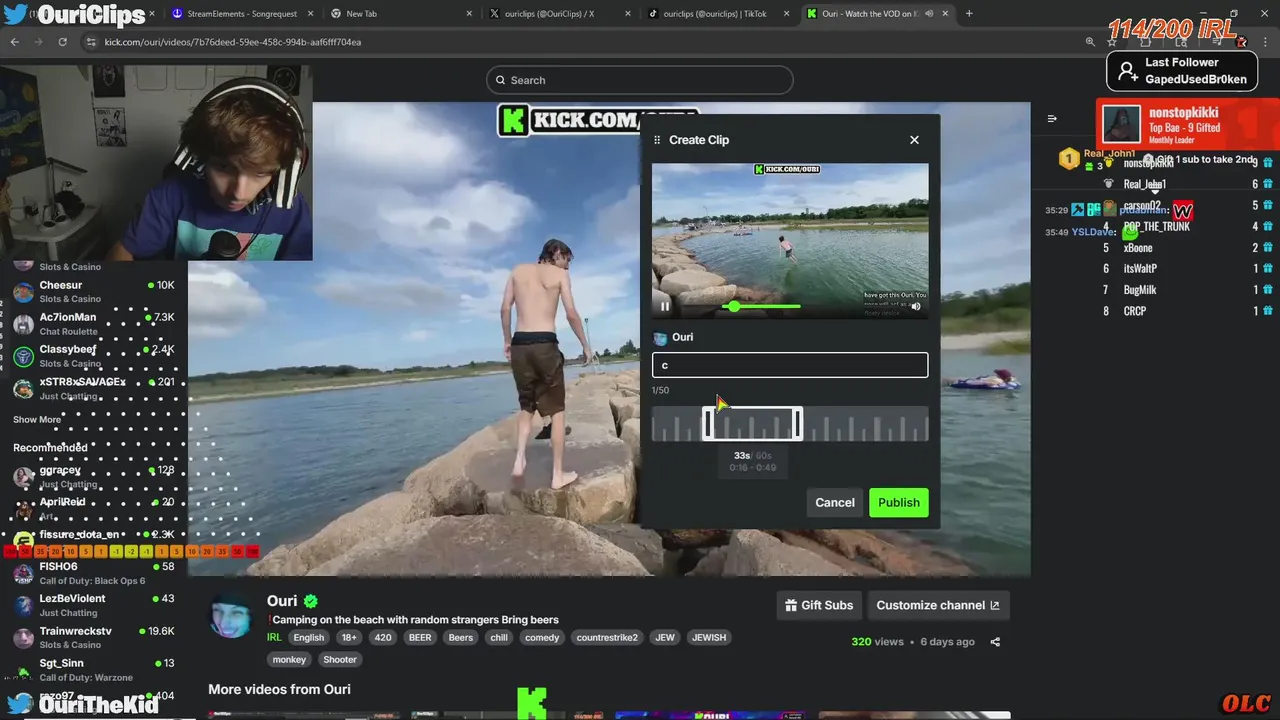The width and height of the screenshot is (1280, 720).
Task: Open Customize channel link
Action: click(x=938, y=605)
